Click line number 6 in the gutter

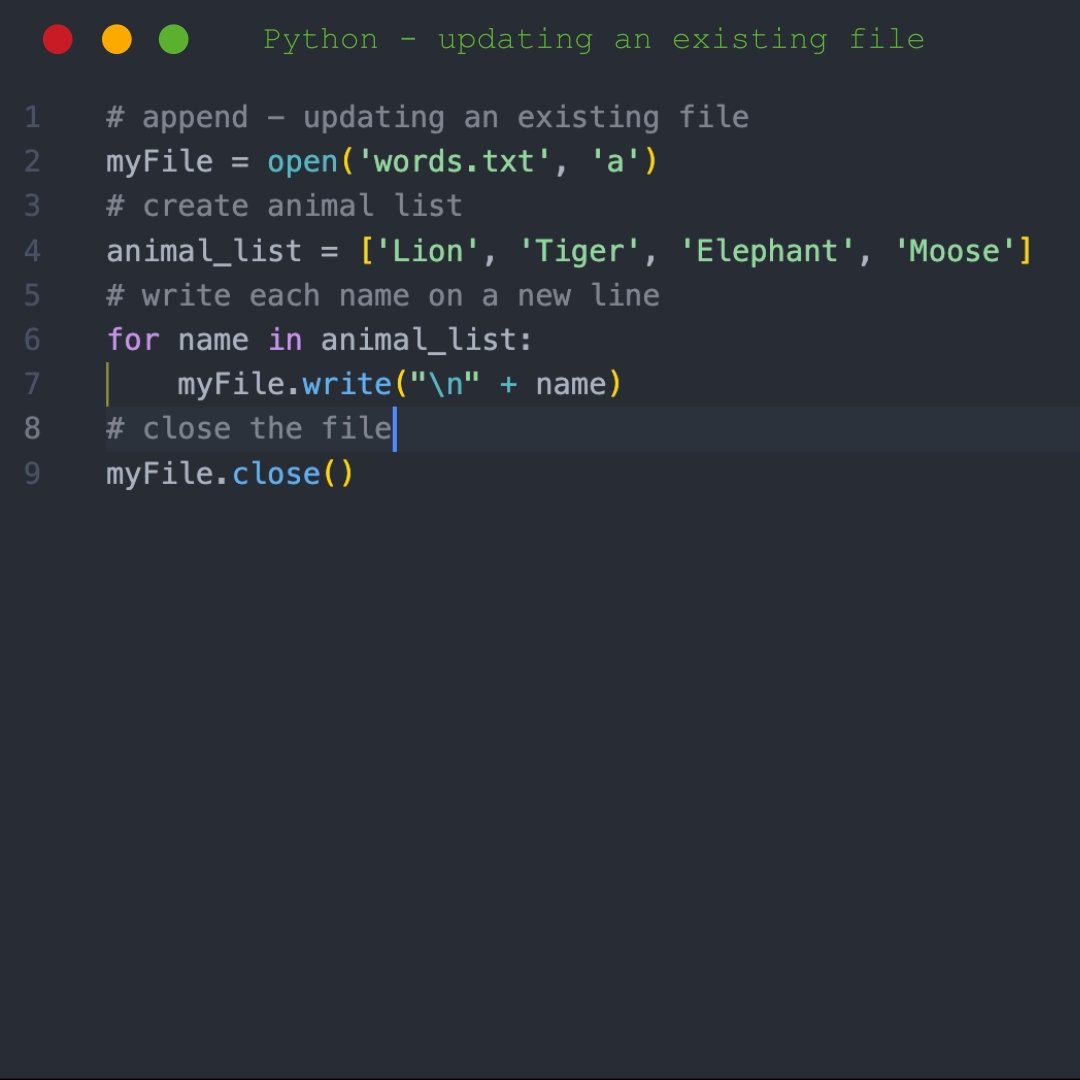[x=32, y=340]
